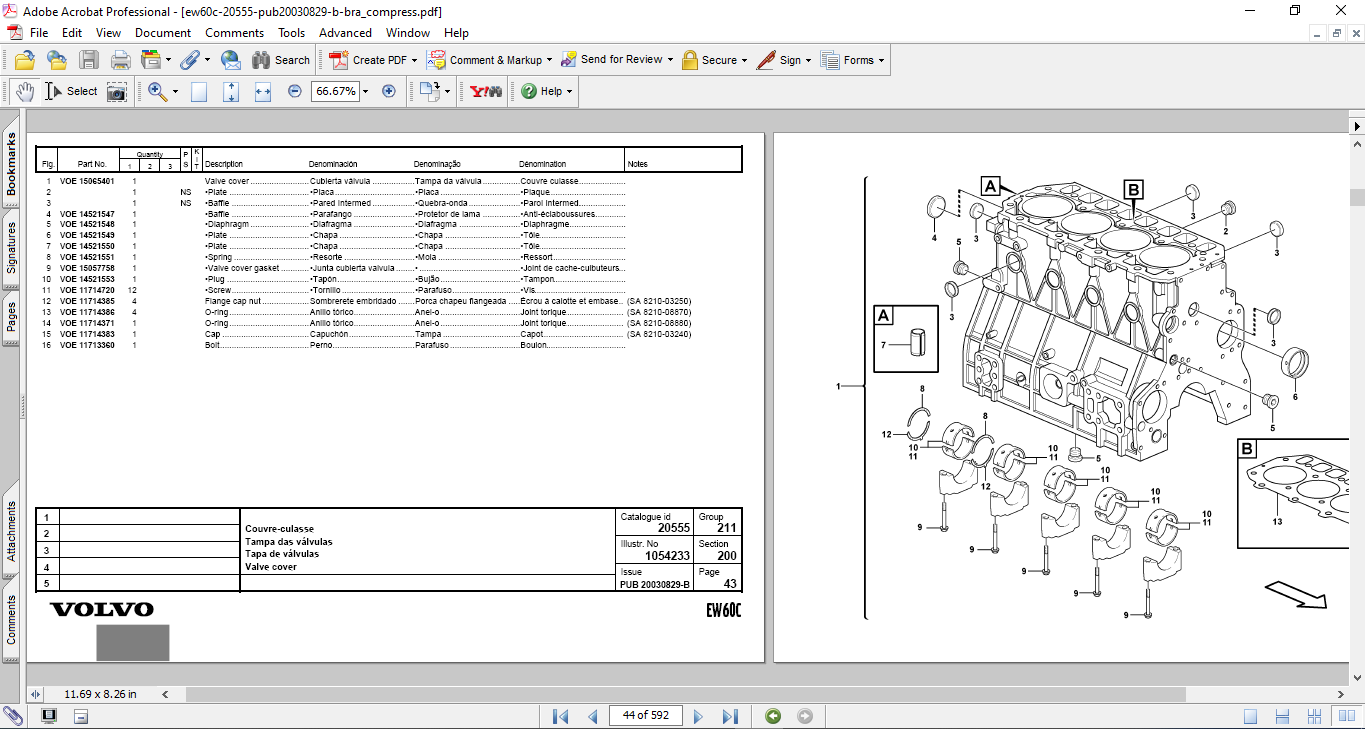
Task: Click the page number input field
Action: [x=646, y=716]
